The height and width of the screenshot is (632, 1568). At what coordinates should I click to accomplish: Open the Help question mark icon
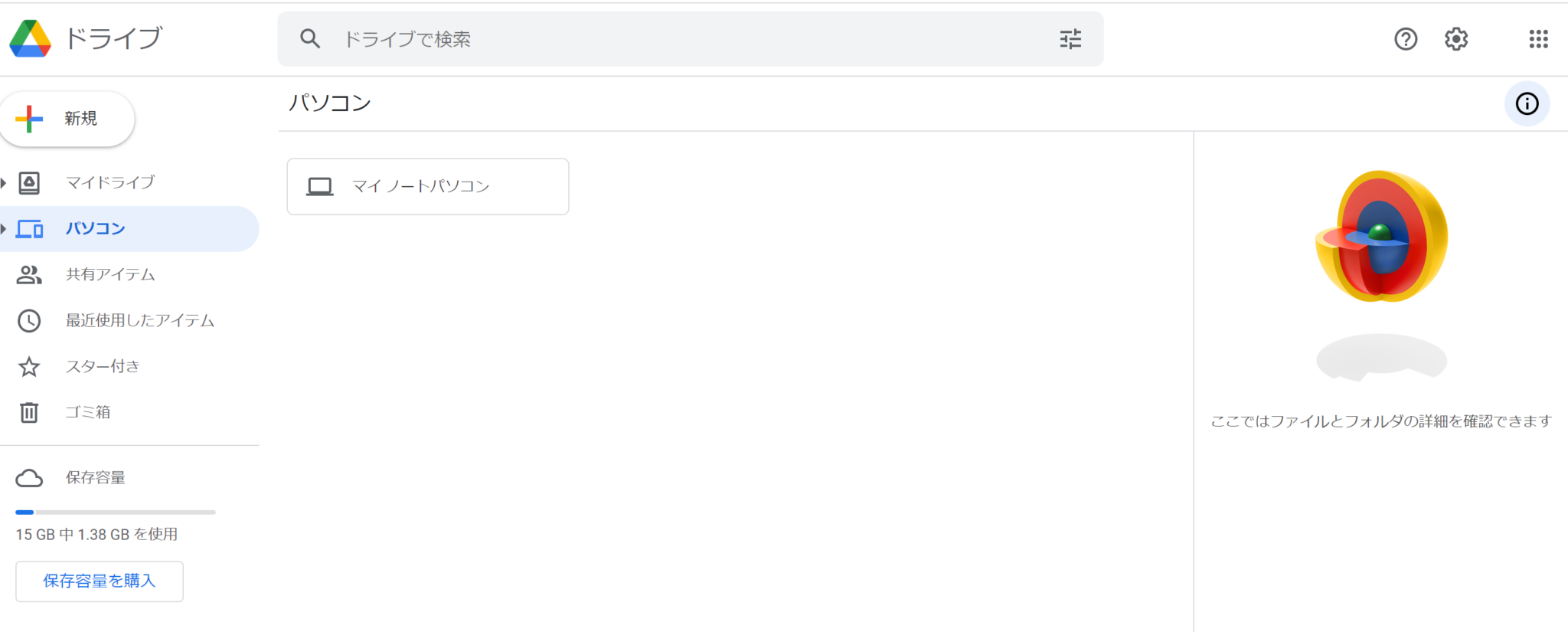pyautogui.click(x=1406, y=39)
